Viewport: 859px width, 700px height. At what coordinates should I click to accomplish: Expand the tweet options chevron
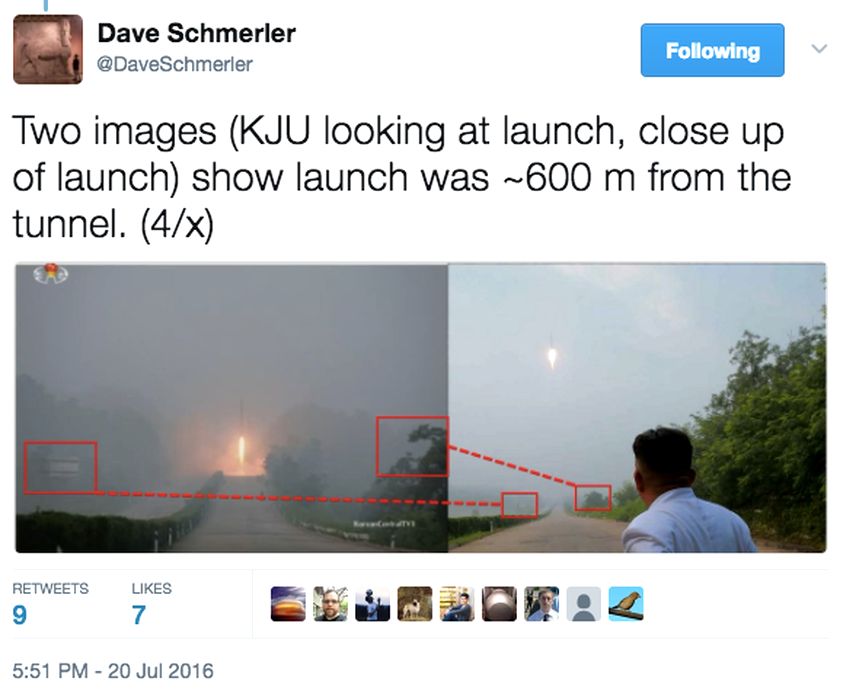[x=819, y=49]
